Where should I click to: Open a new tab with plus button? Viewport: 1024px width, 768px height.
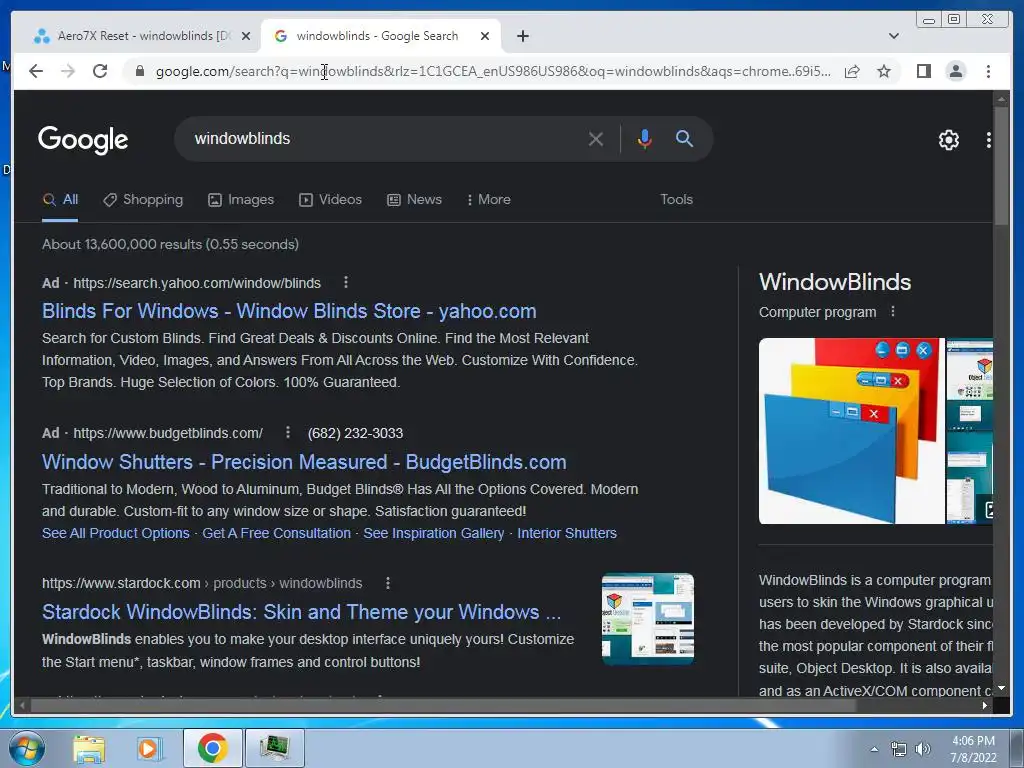click(x=523, y=36)
